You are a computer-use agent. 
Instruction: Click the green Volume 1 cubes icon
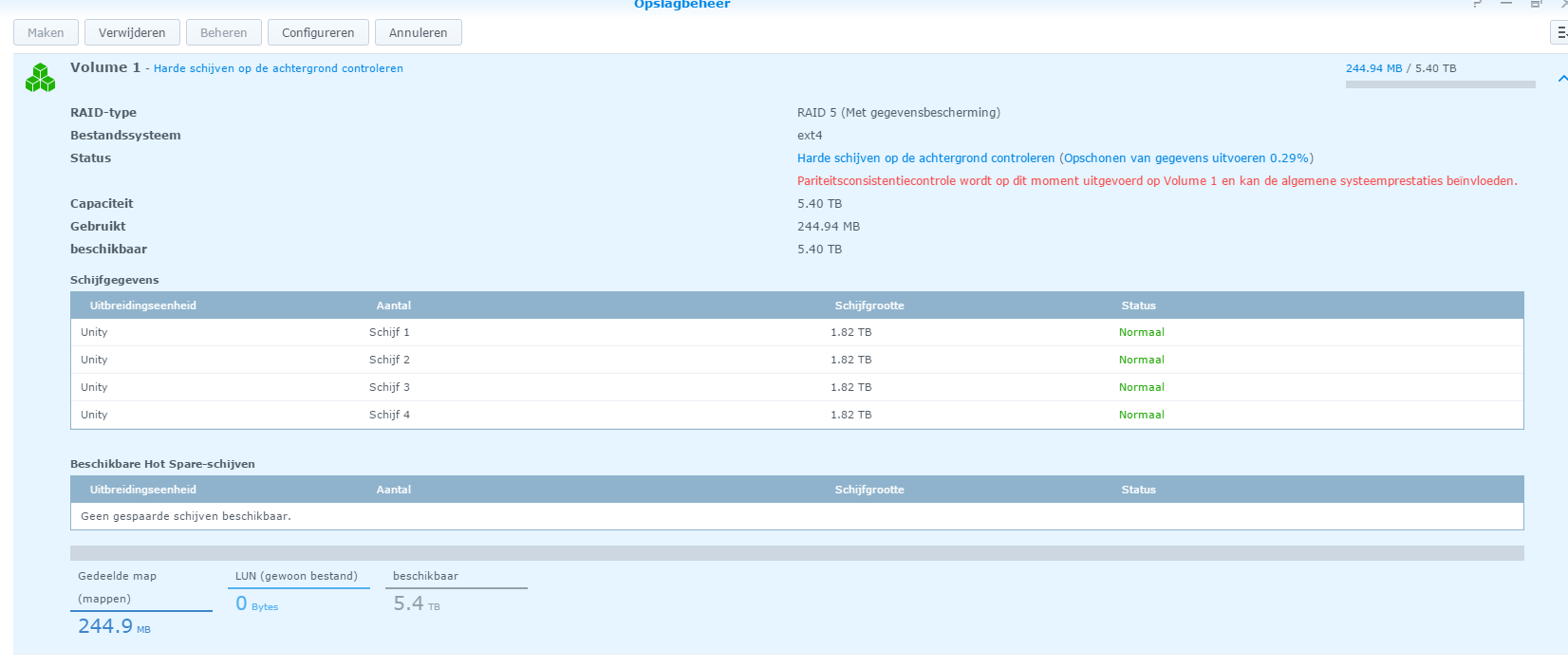(40, 78)
